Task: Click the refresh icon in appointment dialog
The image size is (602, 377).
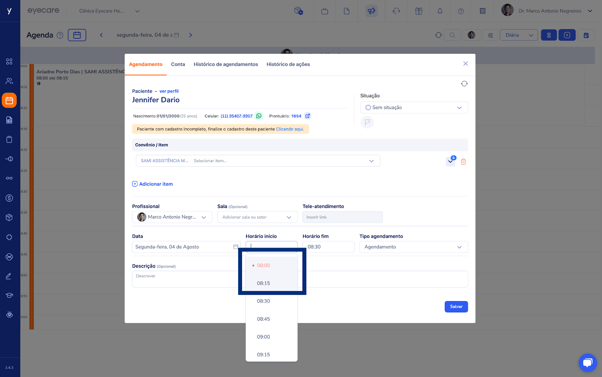Action: coord(464,84)
